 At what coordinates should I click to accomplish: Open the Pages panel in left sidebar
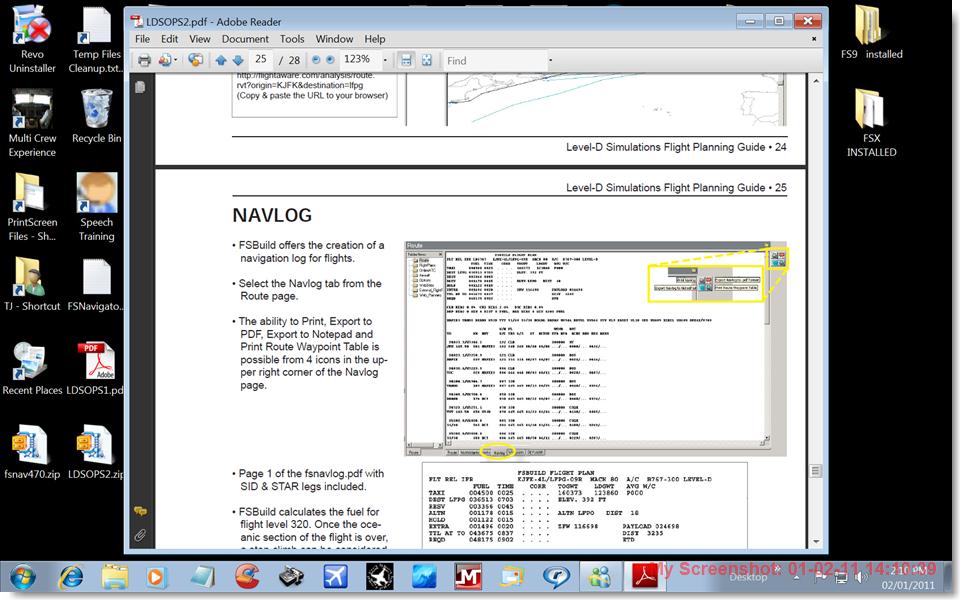click(x=140, y=87)
